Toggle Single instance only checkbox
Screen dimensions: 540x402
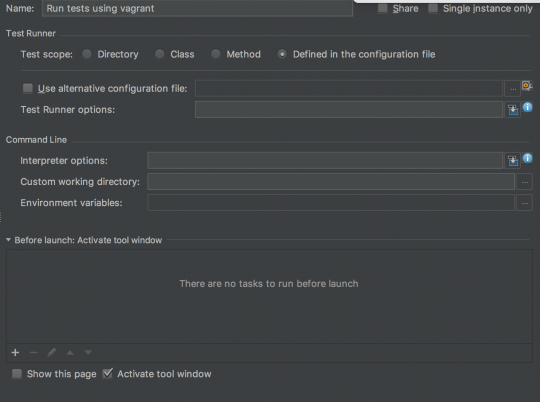click(x=433, y=8)
